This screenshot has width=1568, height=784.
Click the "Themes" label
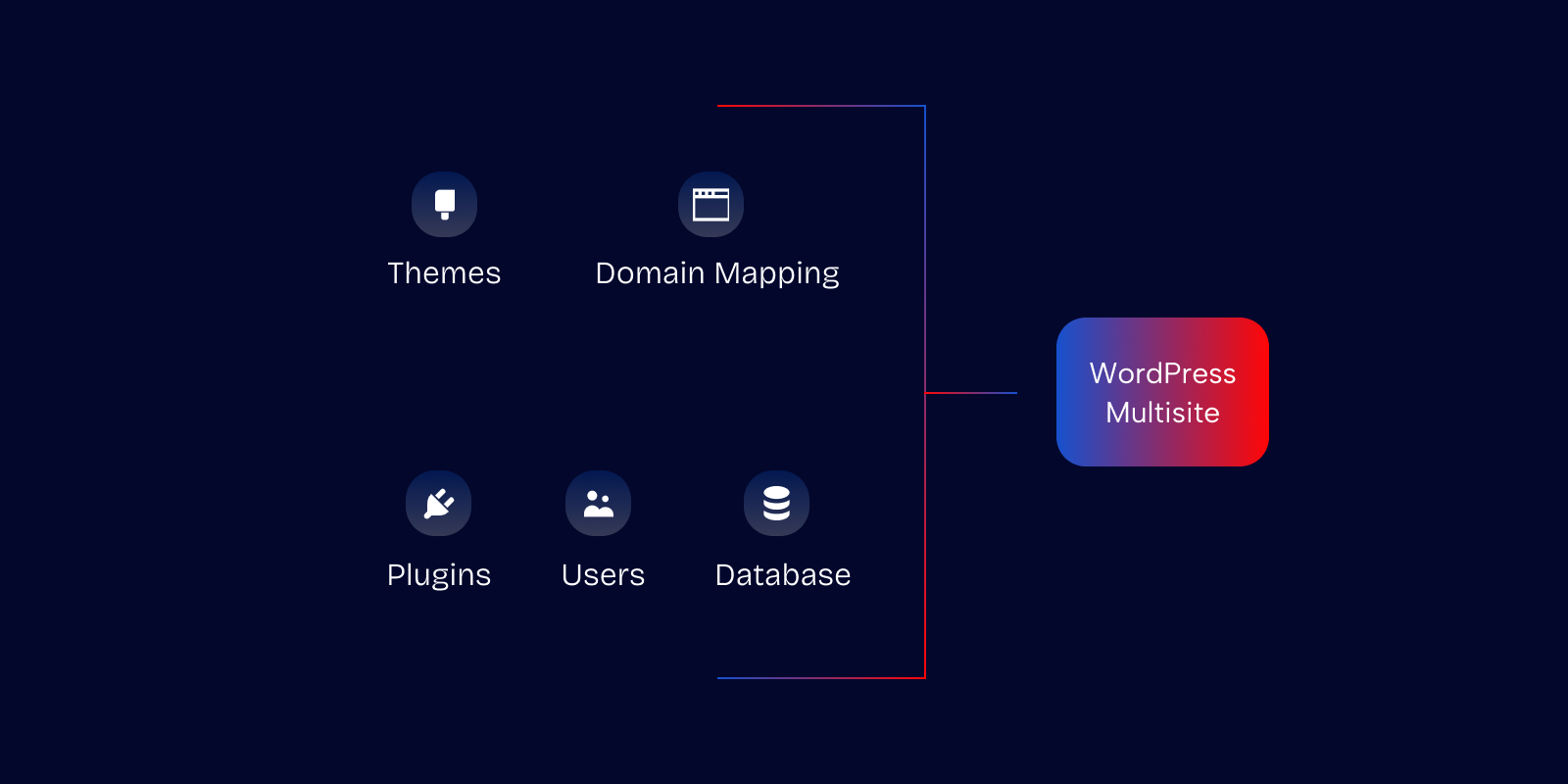[x=444, y=273]
